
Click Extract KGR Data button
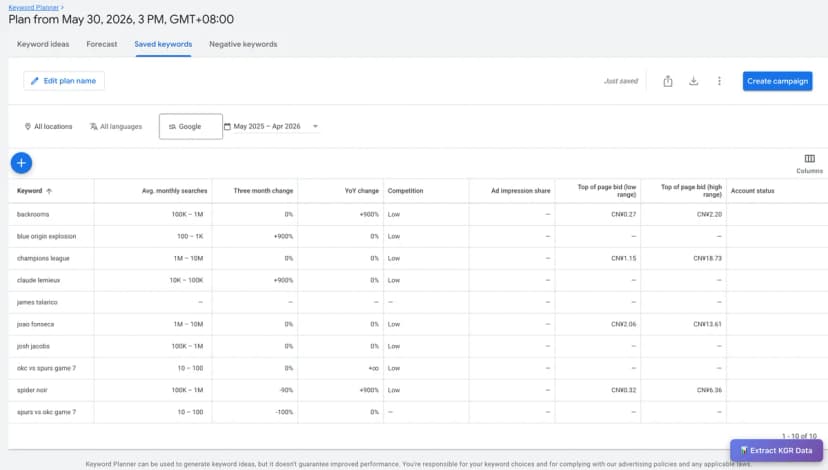[x=776, y=450]
